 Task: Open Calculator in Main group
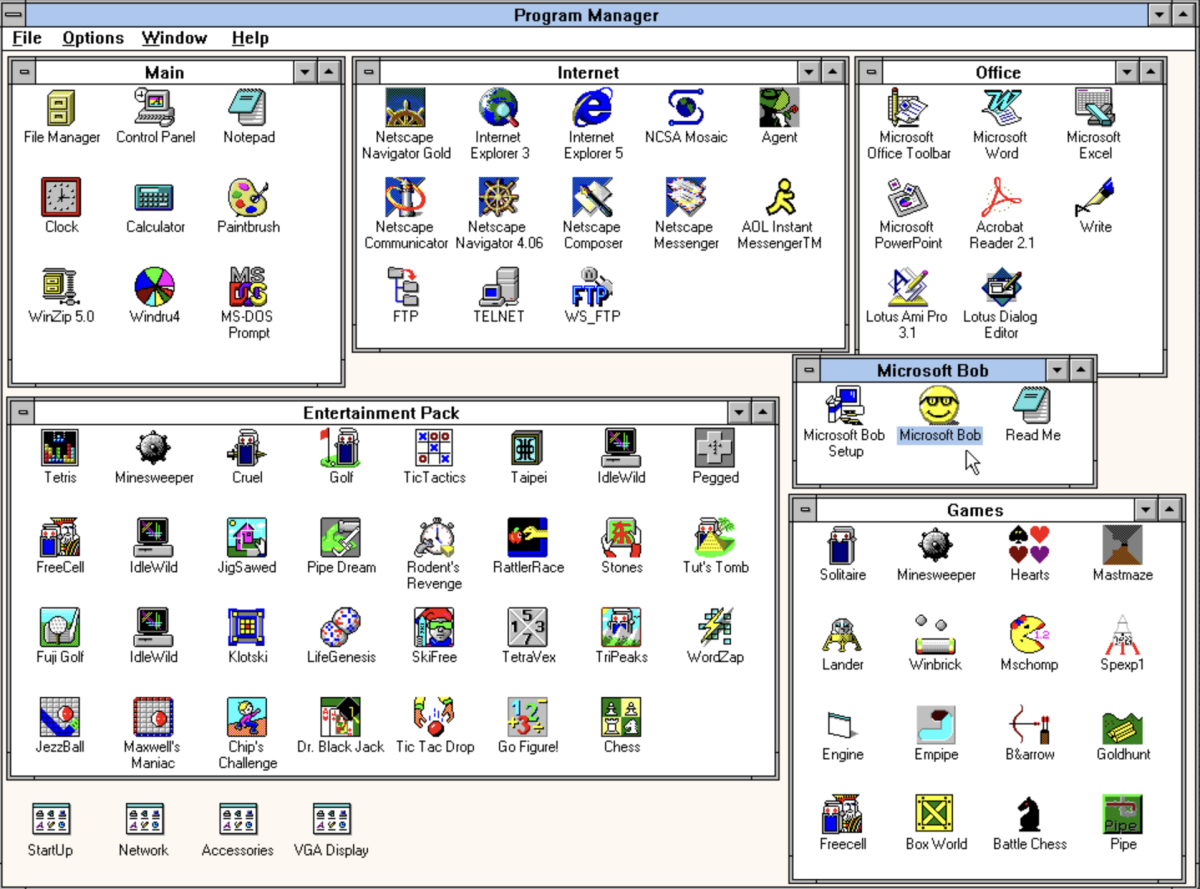pos(155,198)
